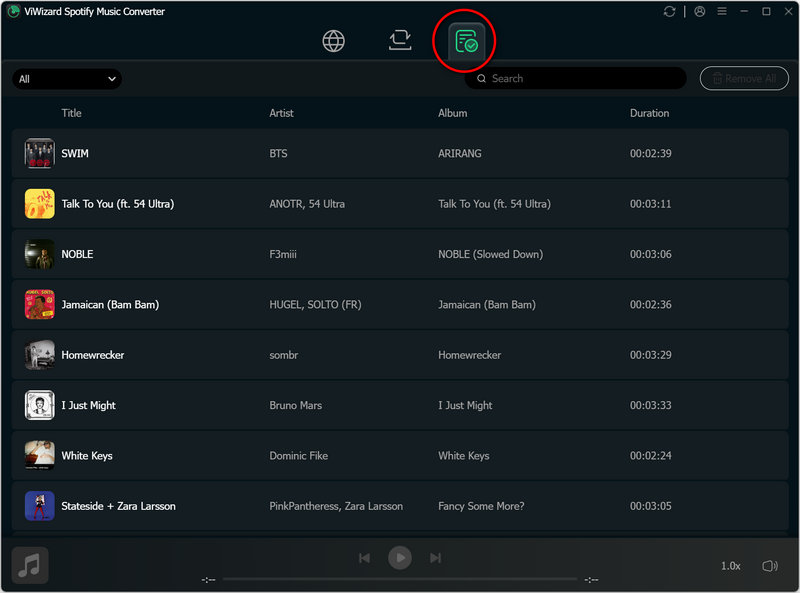
Task: Click the 00:03:33 duration cell
Action: point(651,405)
